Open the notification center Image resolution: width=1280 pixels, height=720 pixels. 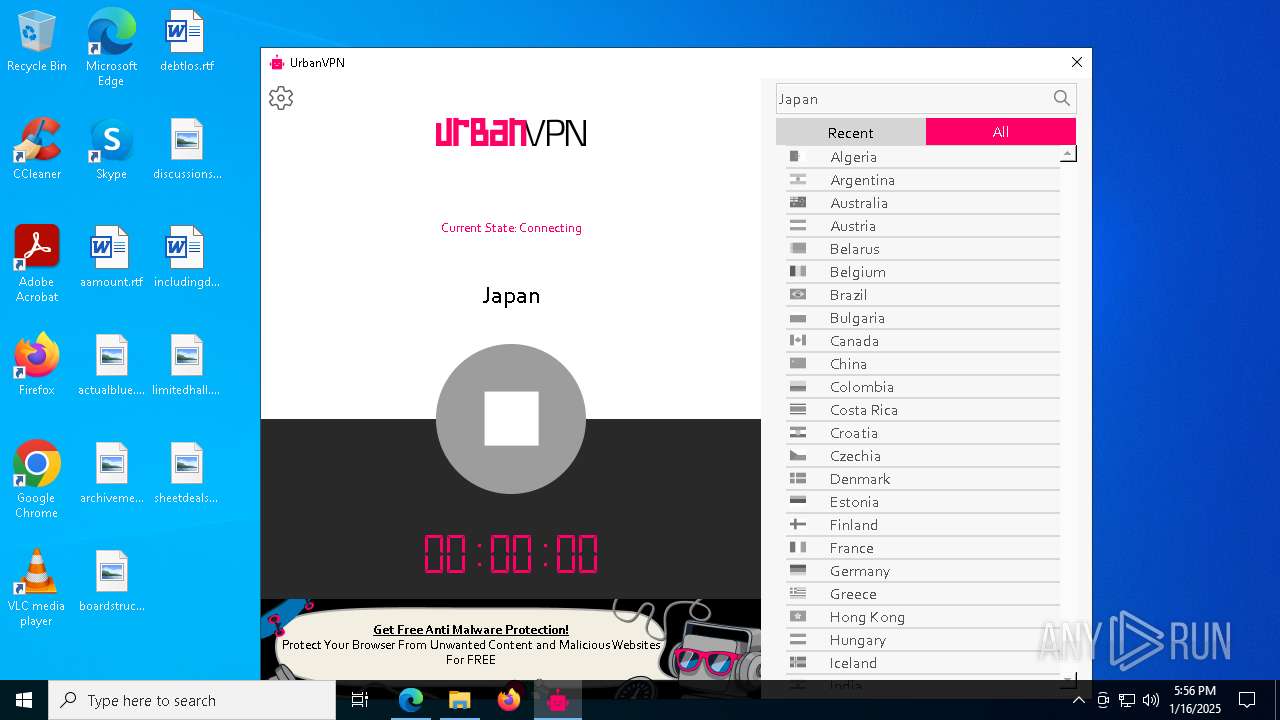coord(1247,700)
